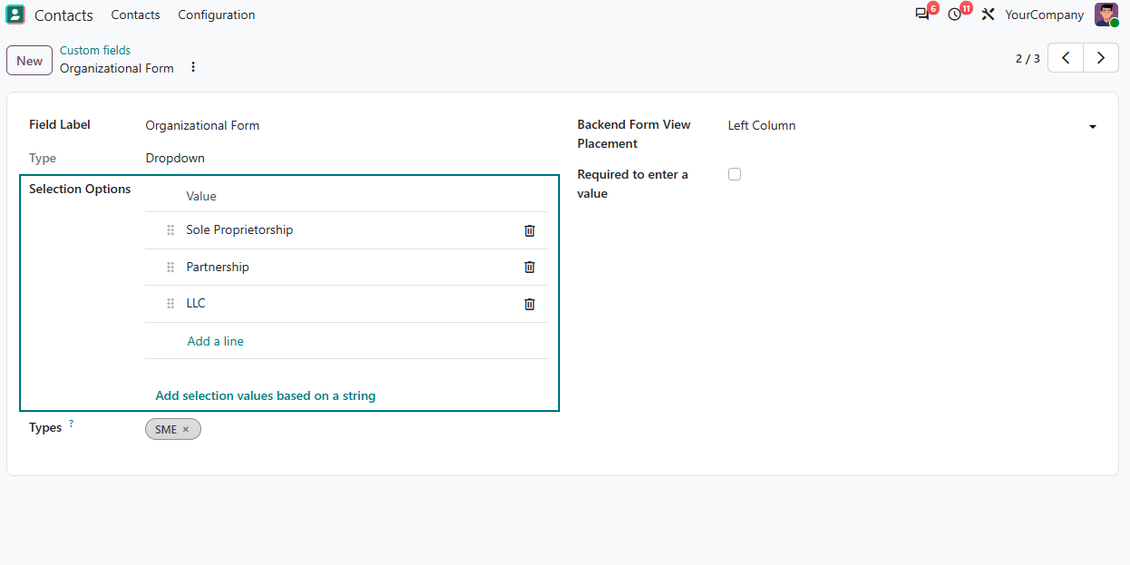Switch company via YourCompany
The height and width of the screenshot is (565, 1130).
(x=1044, y=14)
